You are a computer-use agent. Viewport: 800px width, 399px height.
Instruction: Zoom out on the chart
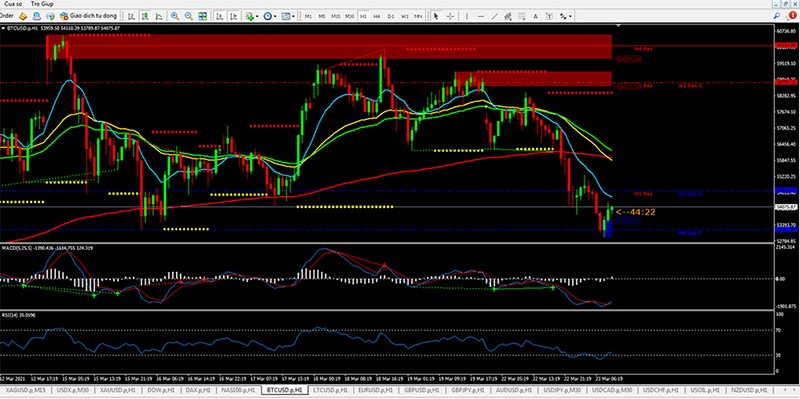(189, 16)
